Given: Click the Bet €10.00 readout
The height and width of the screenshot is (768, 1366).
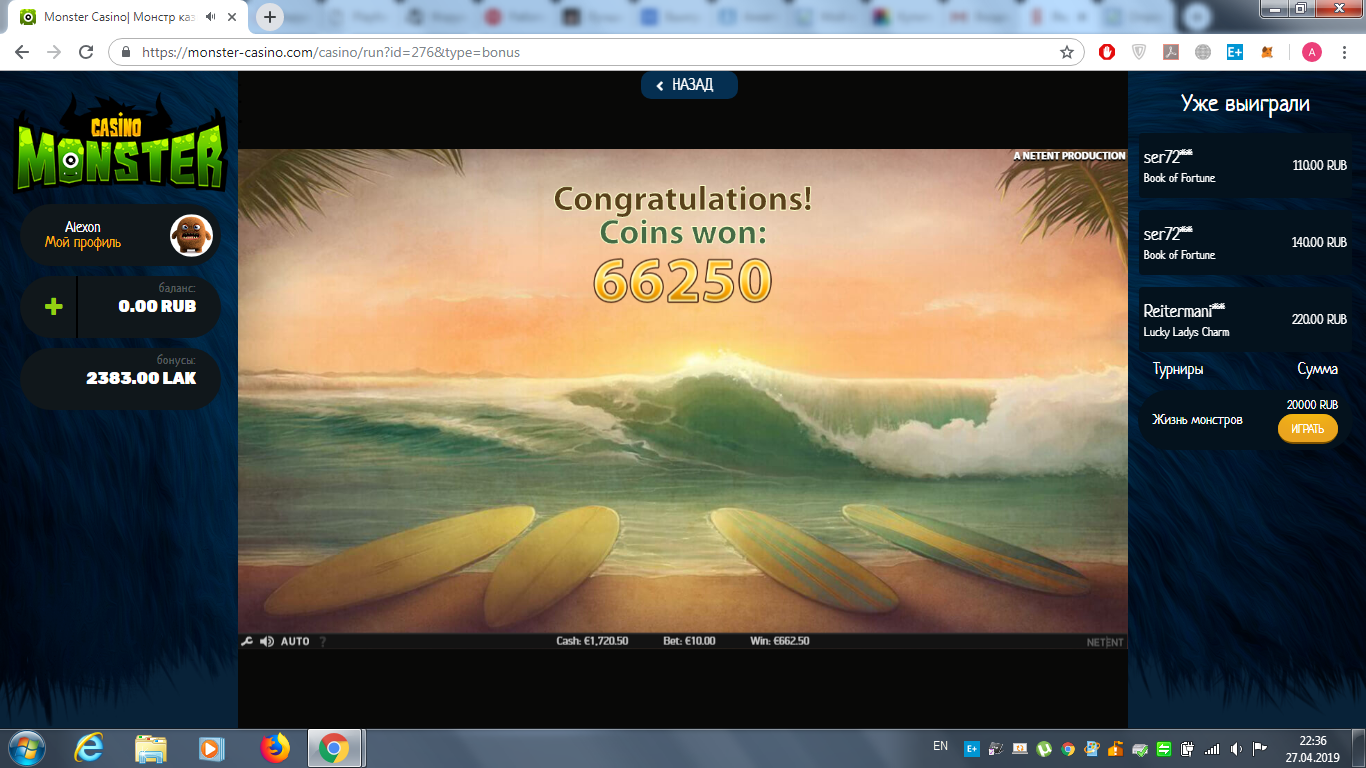Looking at the screenshot, I should coord(689,641).
